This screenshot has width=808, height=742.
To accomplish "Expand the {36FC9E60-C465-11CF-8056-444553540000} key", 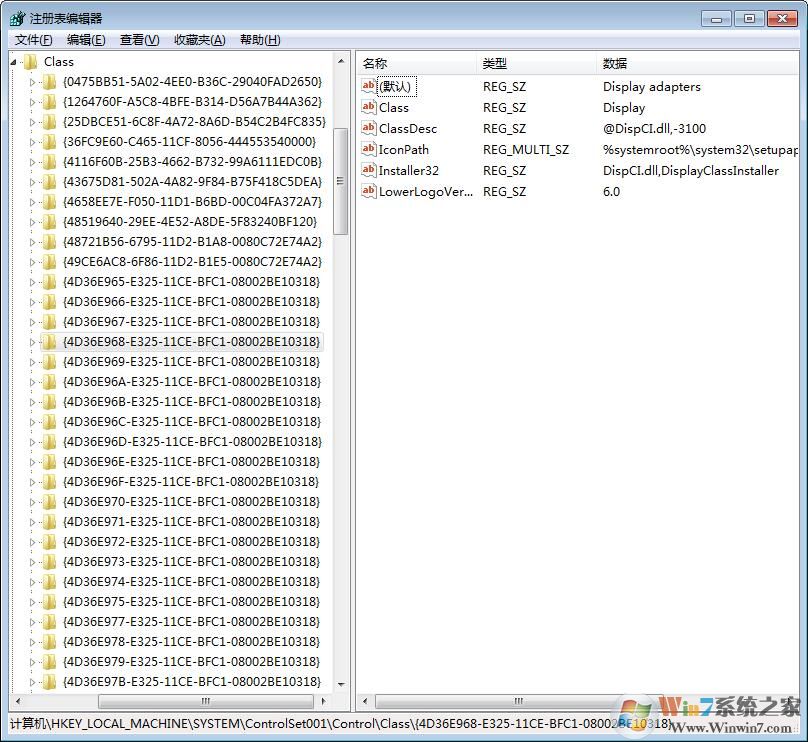I will 32,142.
